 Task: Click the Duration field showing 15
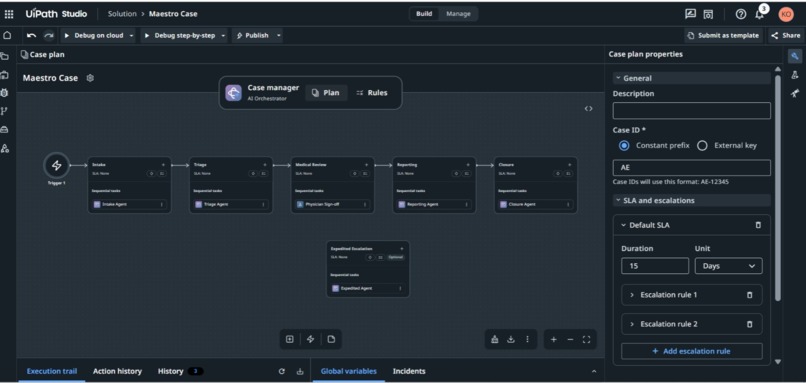click(x=655, y=266)
